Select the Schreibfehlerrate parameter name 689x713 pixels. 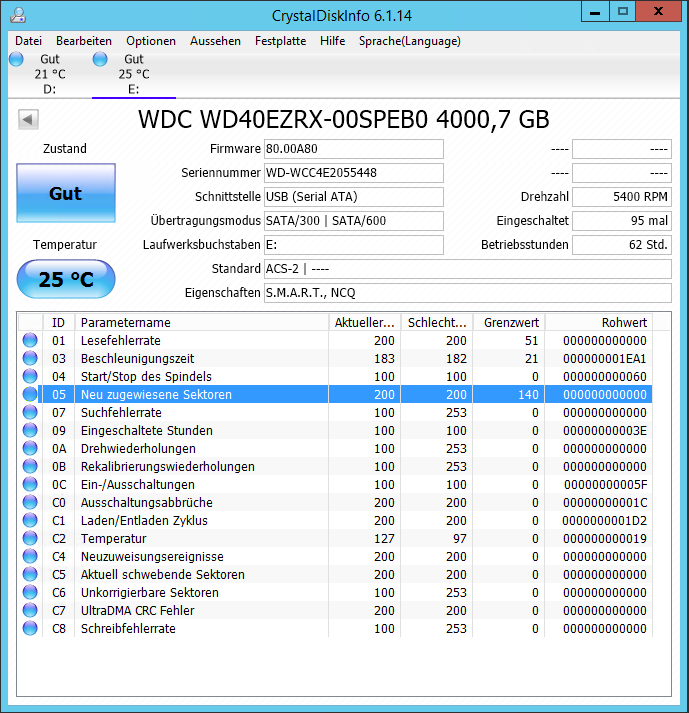(128, 629)
